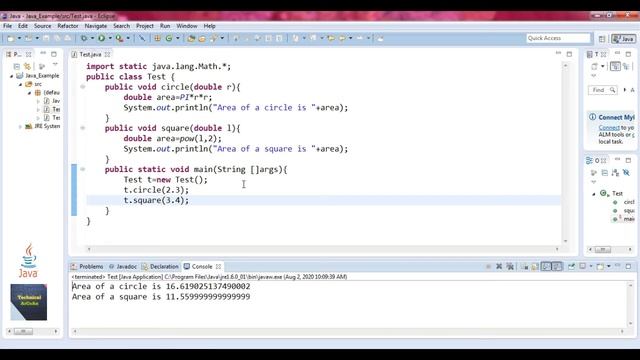Open the Project menu
This screenshot has height=360, width=640.
(144, 26)
